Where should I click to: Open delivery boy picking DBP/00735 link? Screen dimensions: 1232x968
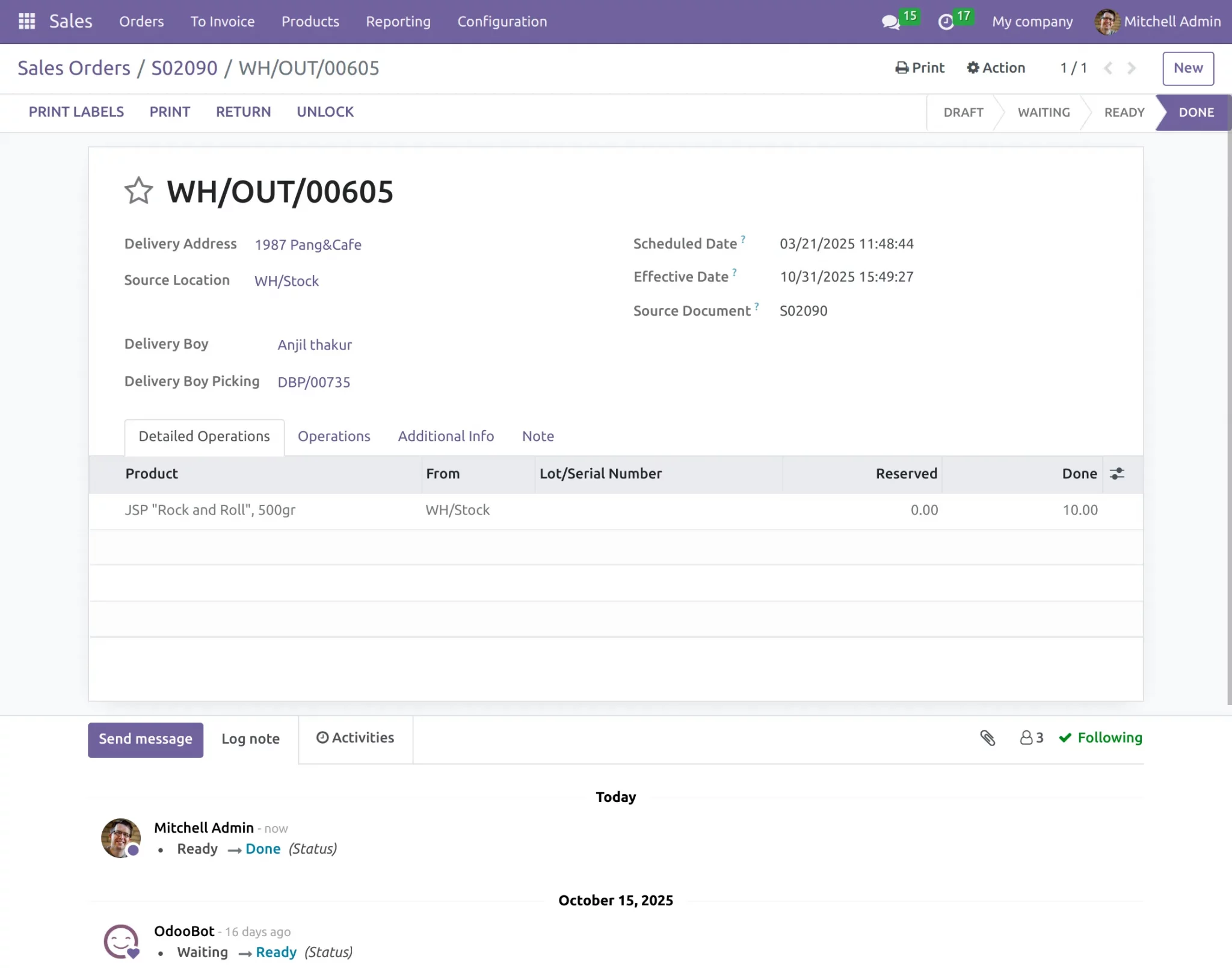coord(313,382)
